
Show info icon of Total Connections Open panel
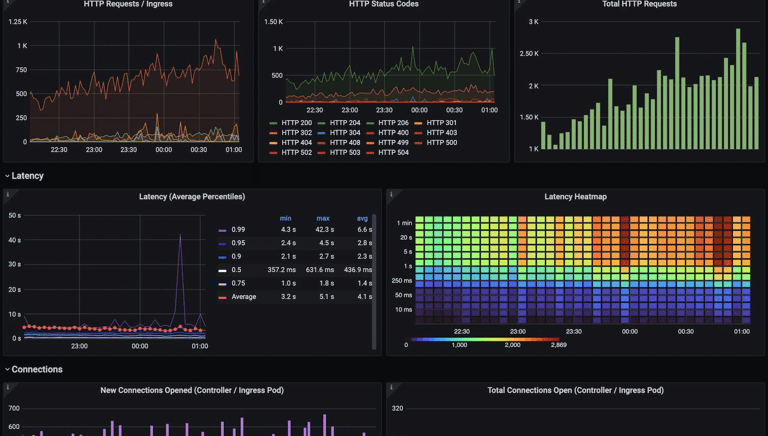tap(391, 388)
